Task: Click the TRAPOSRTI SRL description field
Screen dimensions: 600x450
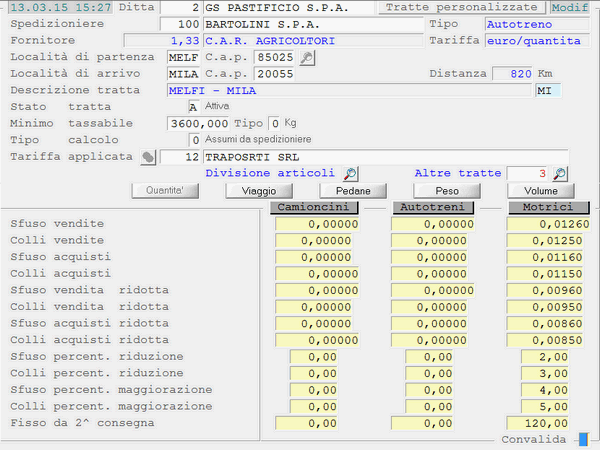Action: 386,157
